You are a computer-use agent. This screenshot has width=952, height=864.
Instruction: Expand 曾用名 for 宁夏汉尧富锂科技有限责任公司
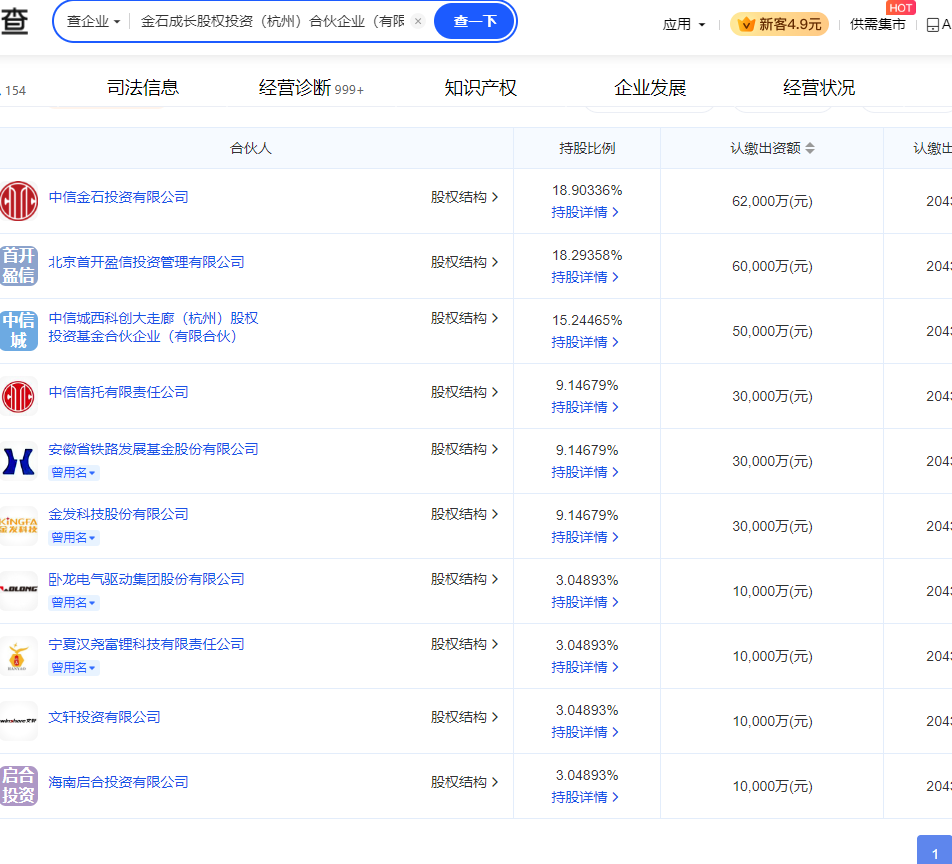point(73,667)
